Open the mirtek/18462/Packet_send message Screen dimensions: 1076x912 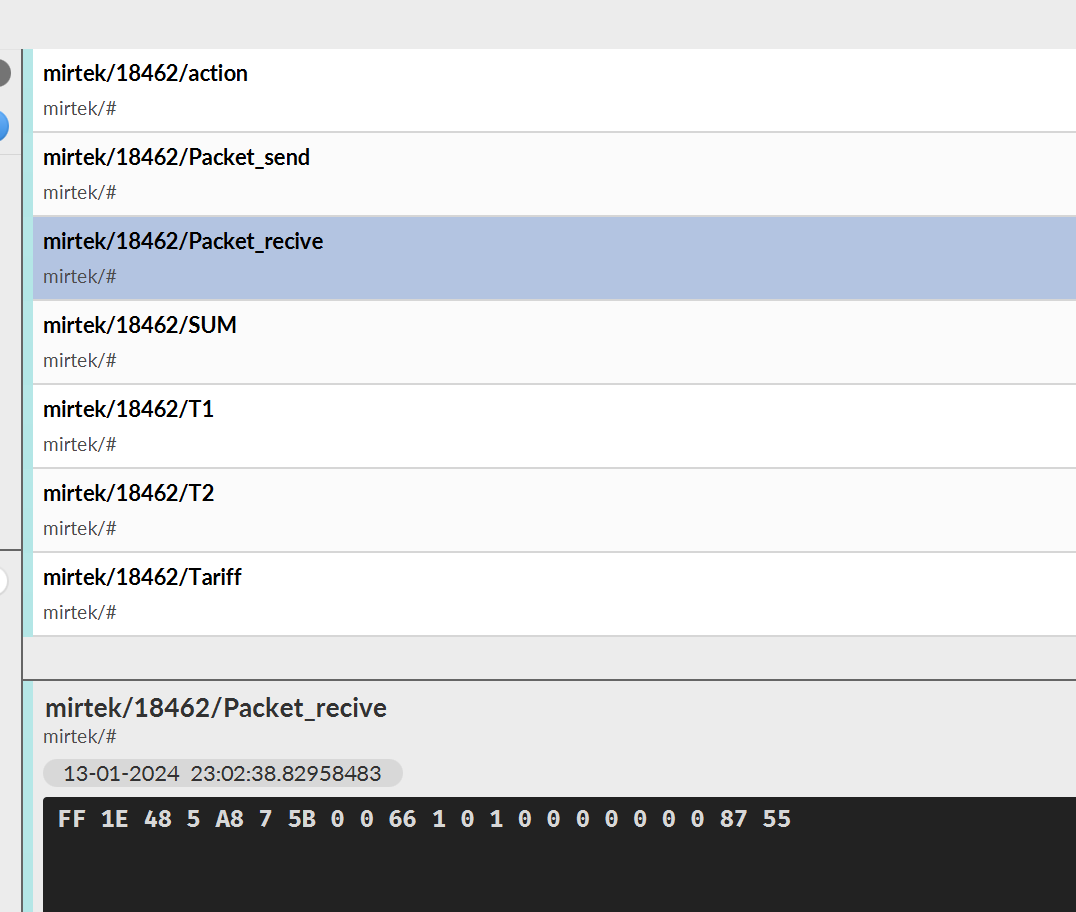tap(500, 173)
